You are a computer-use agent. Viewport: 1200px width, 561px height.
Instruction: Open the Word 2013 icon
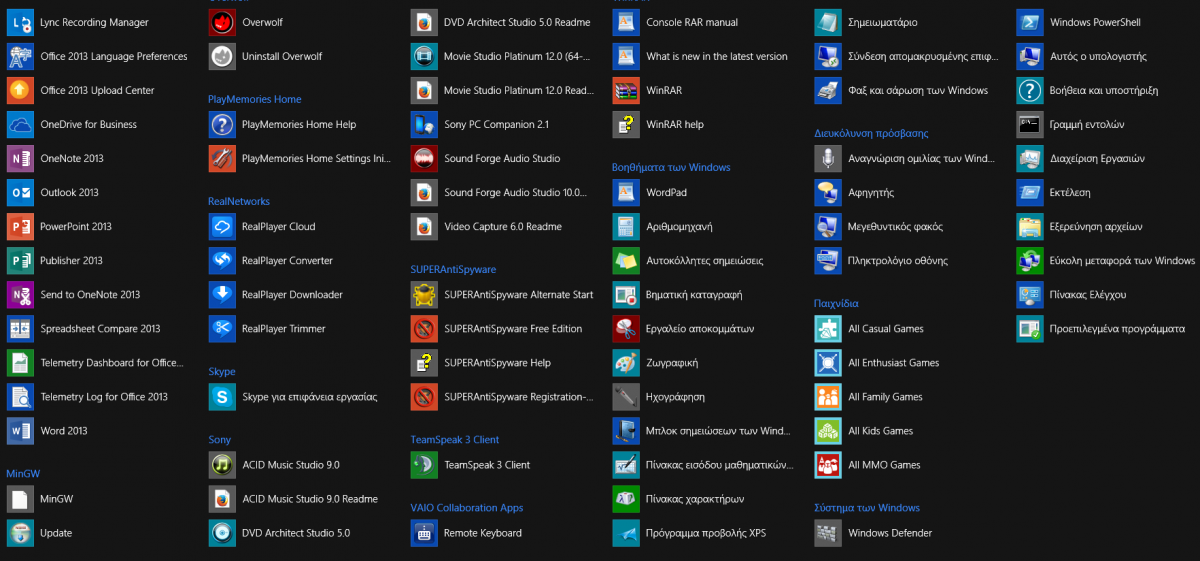pyautogui.click(x=20, y=430)
